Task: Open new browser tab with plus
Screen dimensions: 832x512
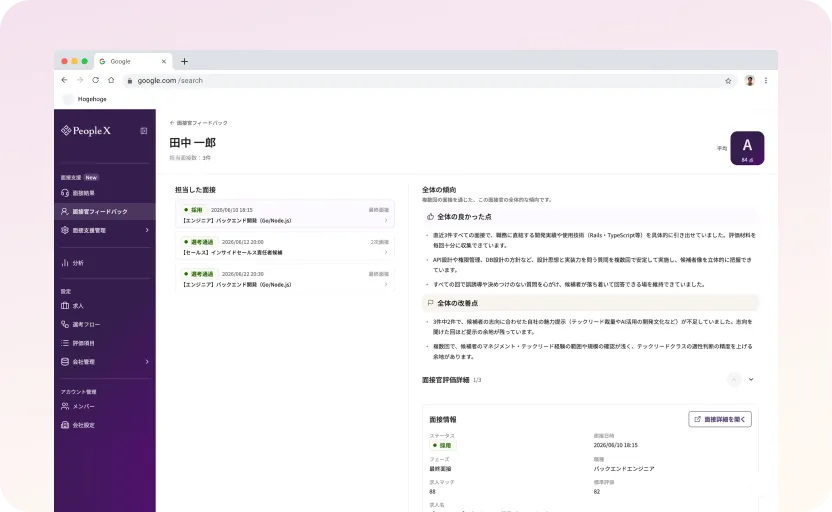Action: click(x=184, y=62)
